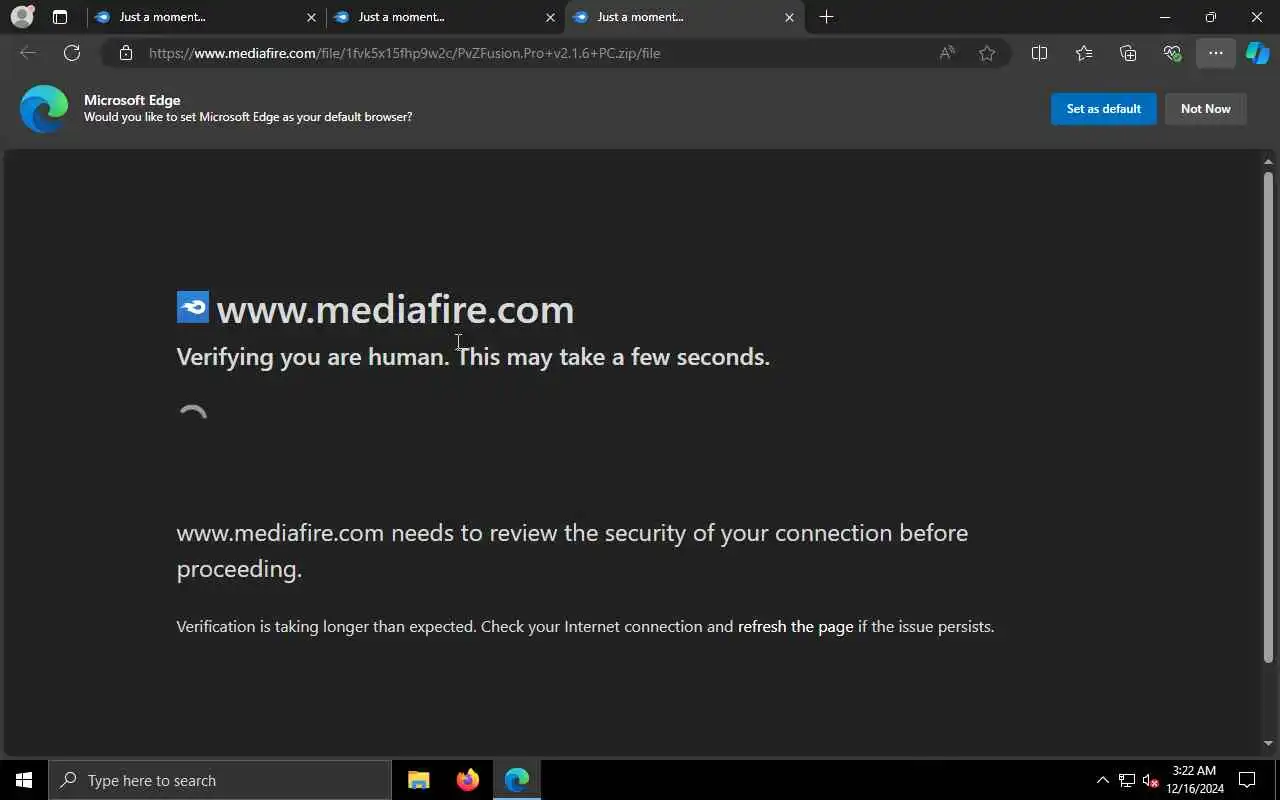Open a new tab with plus button
This screenshot has width=1280, height=800.
[826, 17]
